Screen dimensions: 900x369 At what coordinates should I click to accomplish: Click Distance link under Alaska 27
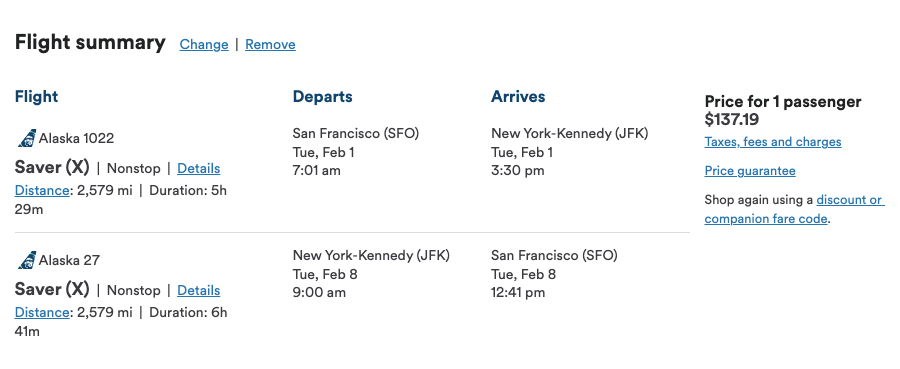(42, 312)
